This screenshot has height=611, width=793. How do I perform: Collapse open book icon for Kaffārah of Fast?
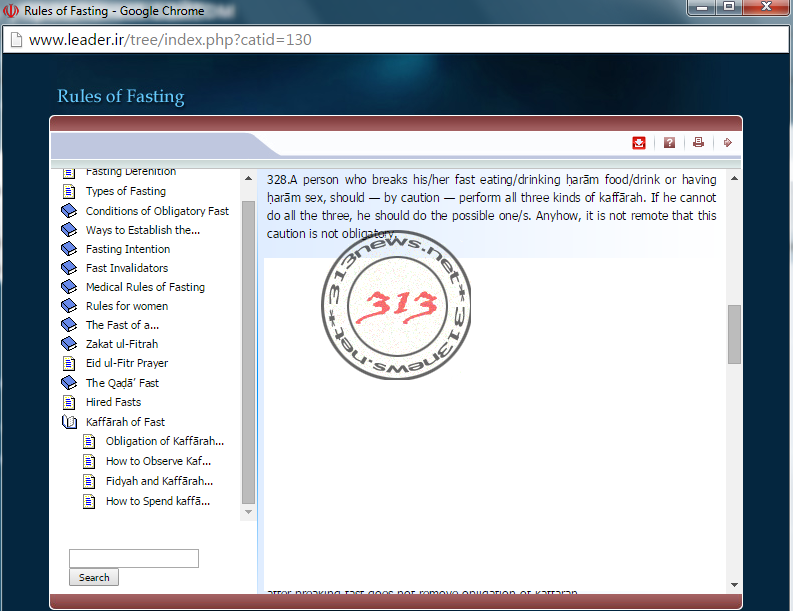point(69,422)
